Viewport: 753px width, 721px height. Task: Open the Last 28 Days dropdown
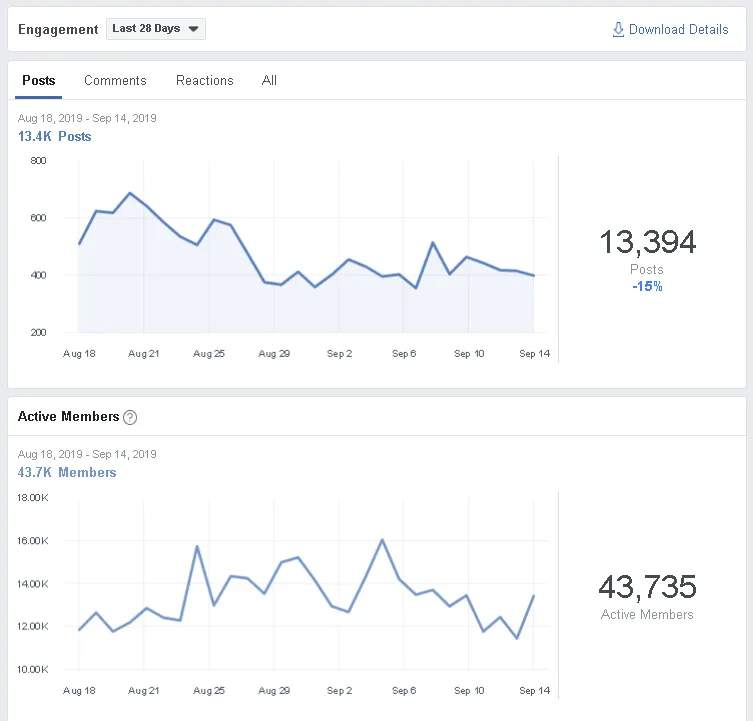155,29
